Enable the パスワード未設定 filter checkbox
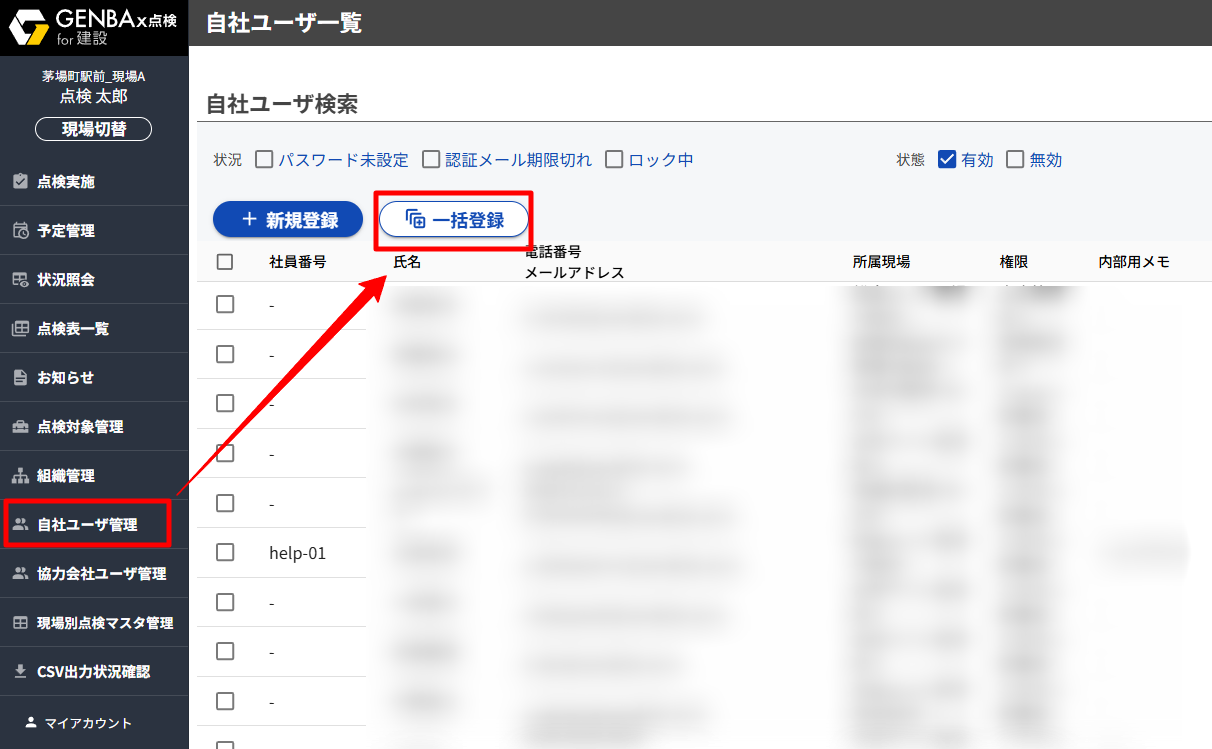This screenshot has height=749, width=1212. coord(265,160)
